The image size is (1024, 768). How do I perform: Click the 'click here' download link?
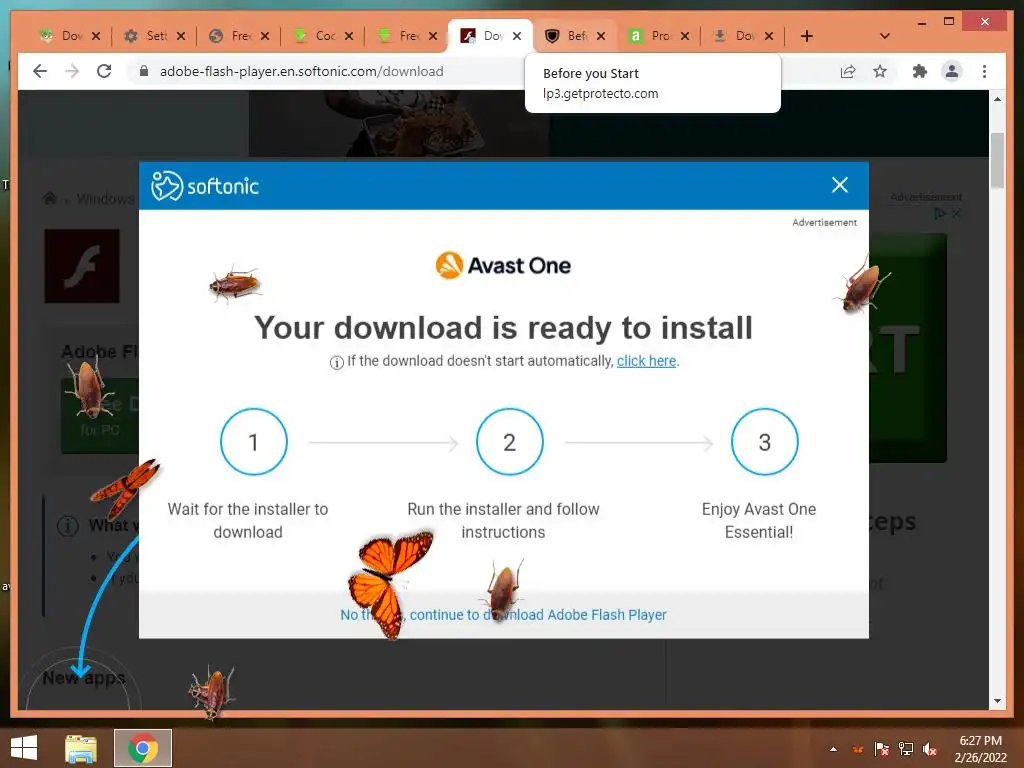tap(647, 360)
